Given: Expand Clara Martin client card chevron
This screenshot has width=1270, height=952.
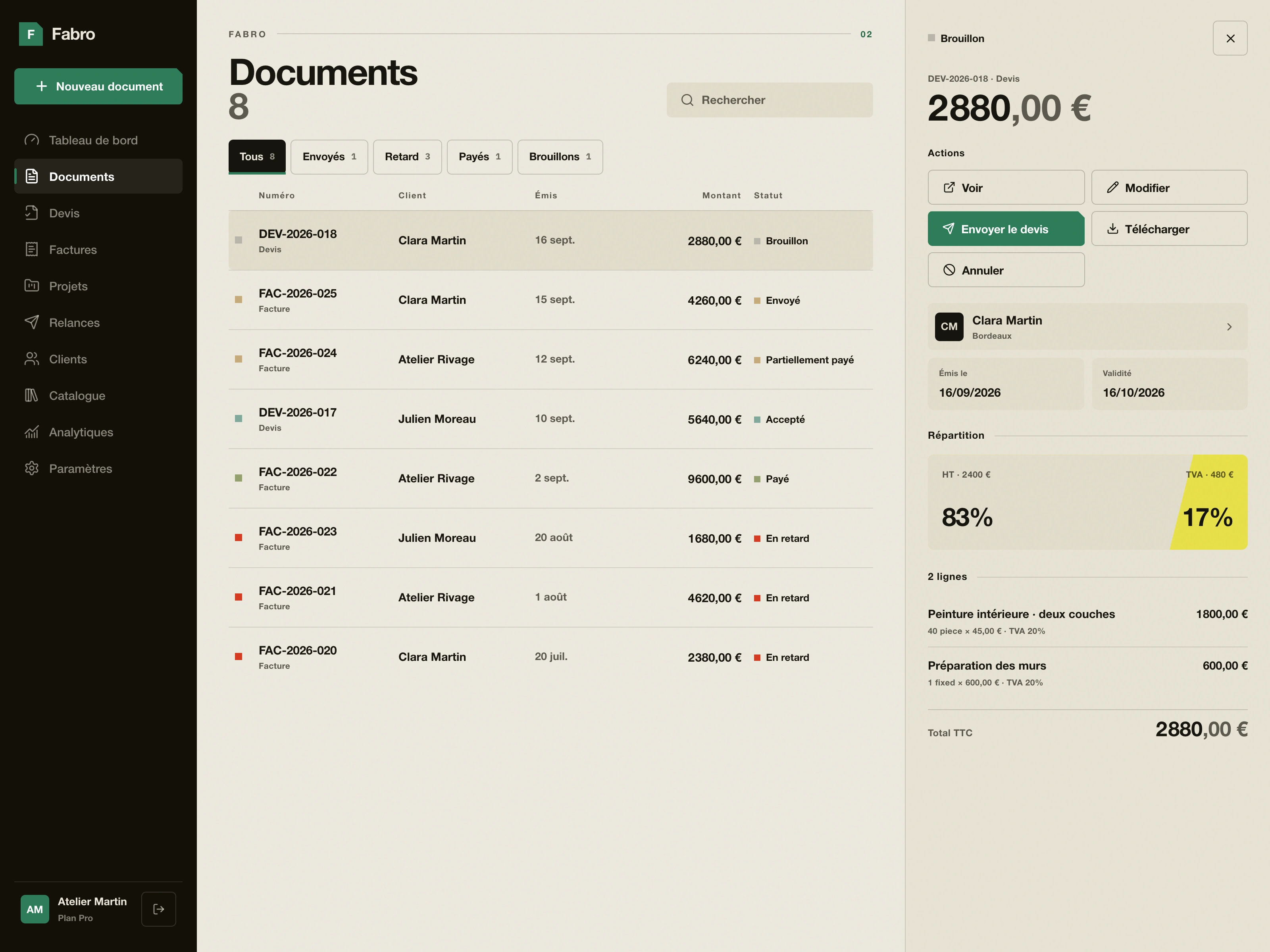Looking at the screenshot, I should coord(1229,326).
